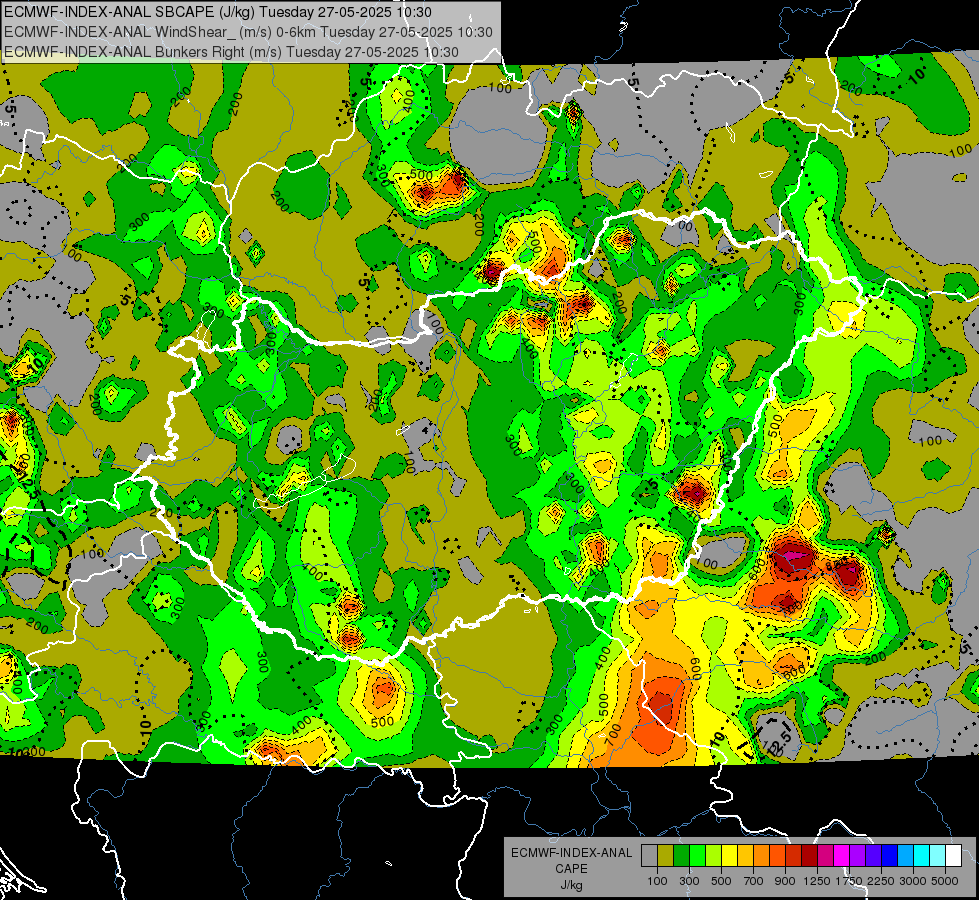
Task: Select the pure blue legend swatch
Action: tap(890, 855)
